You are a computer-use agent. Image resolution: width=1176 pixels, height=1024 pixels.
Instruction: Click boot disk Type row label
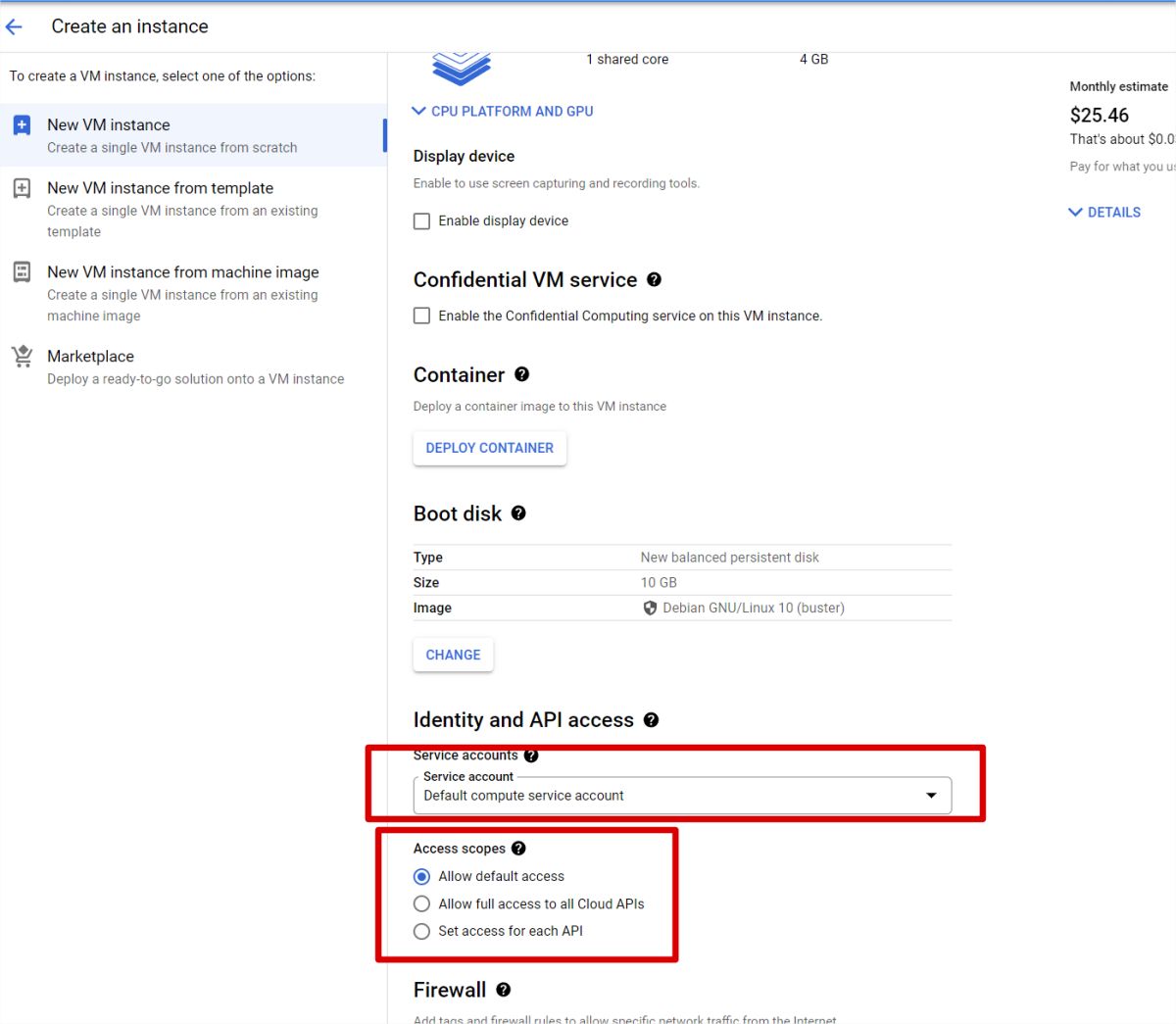click(x=428, y=558)
